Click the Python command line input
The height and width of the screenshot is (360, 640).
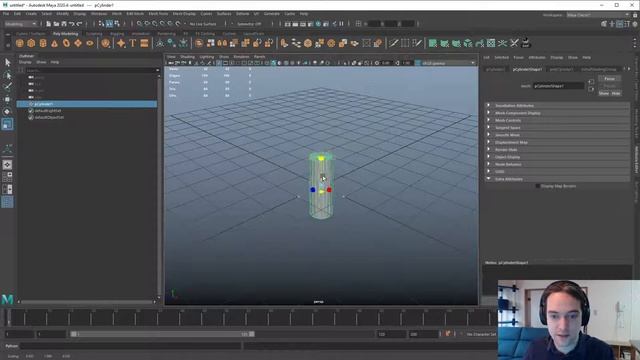click(x=131, y=346)
